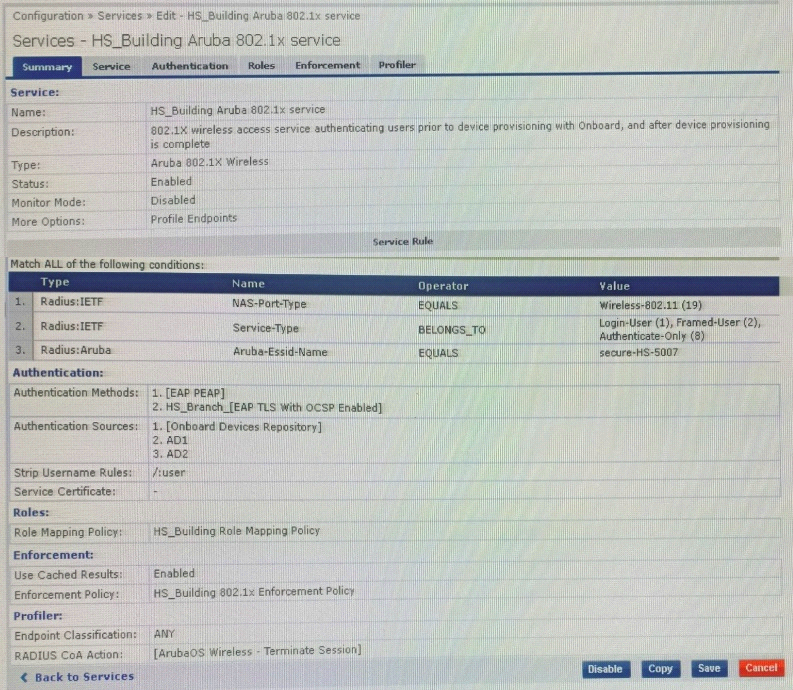
Task: Click Configuration in the breadcrumb
Action: tap(48, 16)
